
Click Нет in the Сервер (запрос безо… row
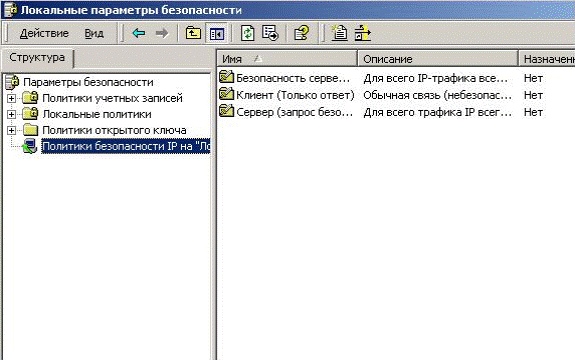(x=533, y=112)
